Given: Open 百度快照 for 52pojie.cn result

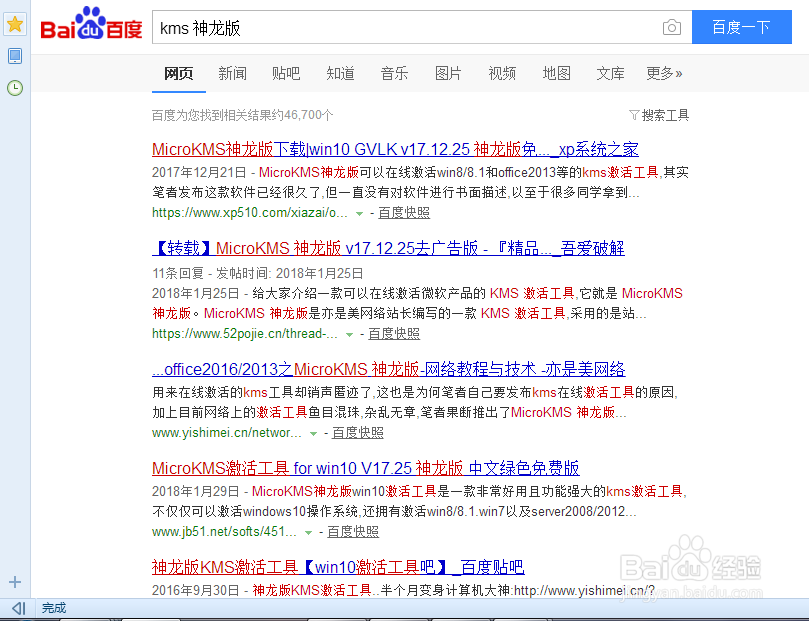Looking at the screenshot, I should (x=394, y=334).
